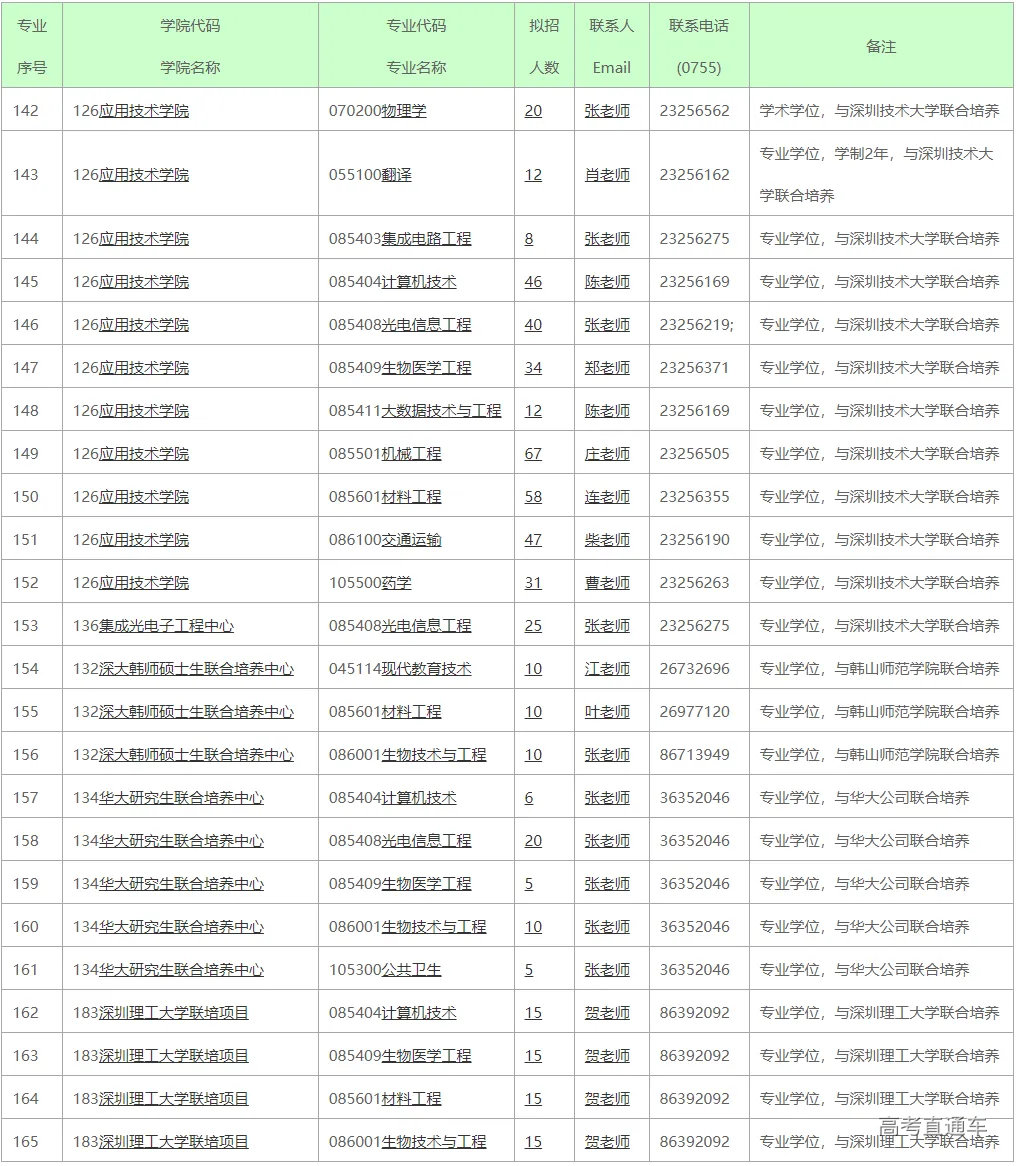The height and width of the screenshot is (1166, 1016).
Task: Click the 105500药学 major link
Action: [x=396, y=583]
